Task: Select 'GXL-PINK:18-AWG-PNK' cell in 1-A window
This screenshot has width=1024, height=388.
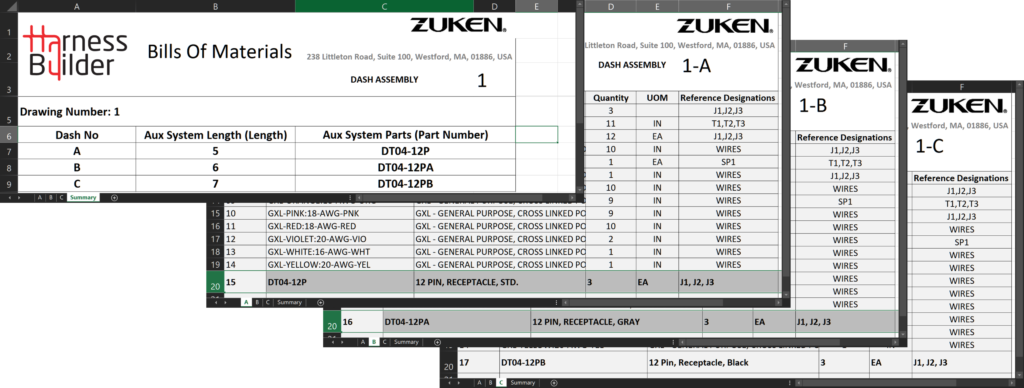Action: point(339,214)
